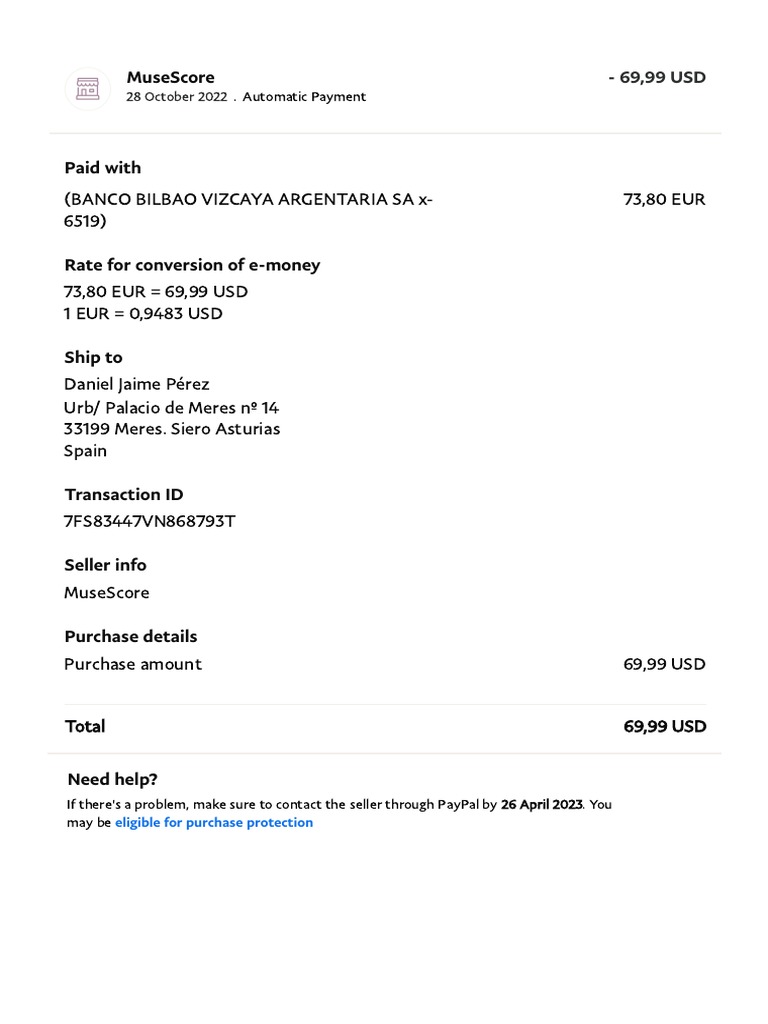Click the Purchase amount row label
The width and height of the screenshot is (768, 1024).
coord(133,664)
